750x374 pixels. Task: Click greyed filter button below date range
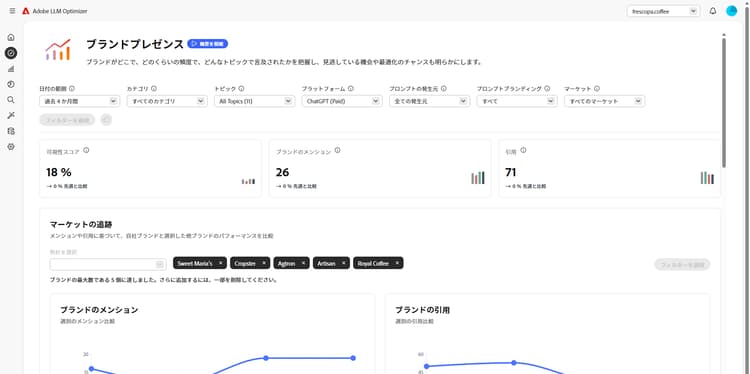point(67,120)
